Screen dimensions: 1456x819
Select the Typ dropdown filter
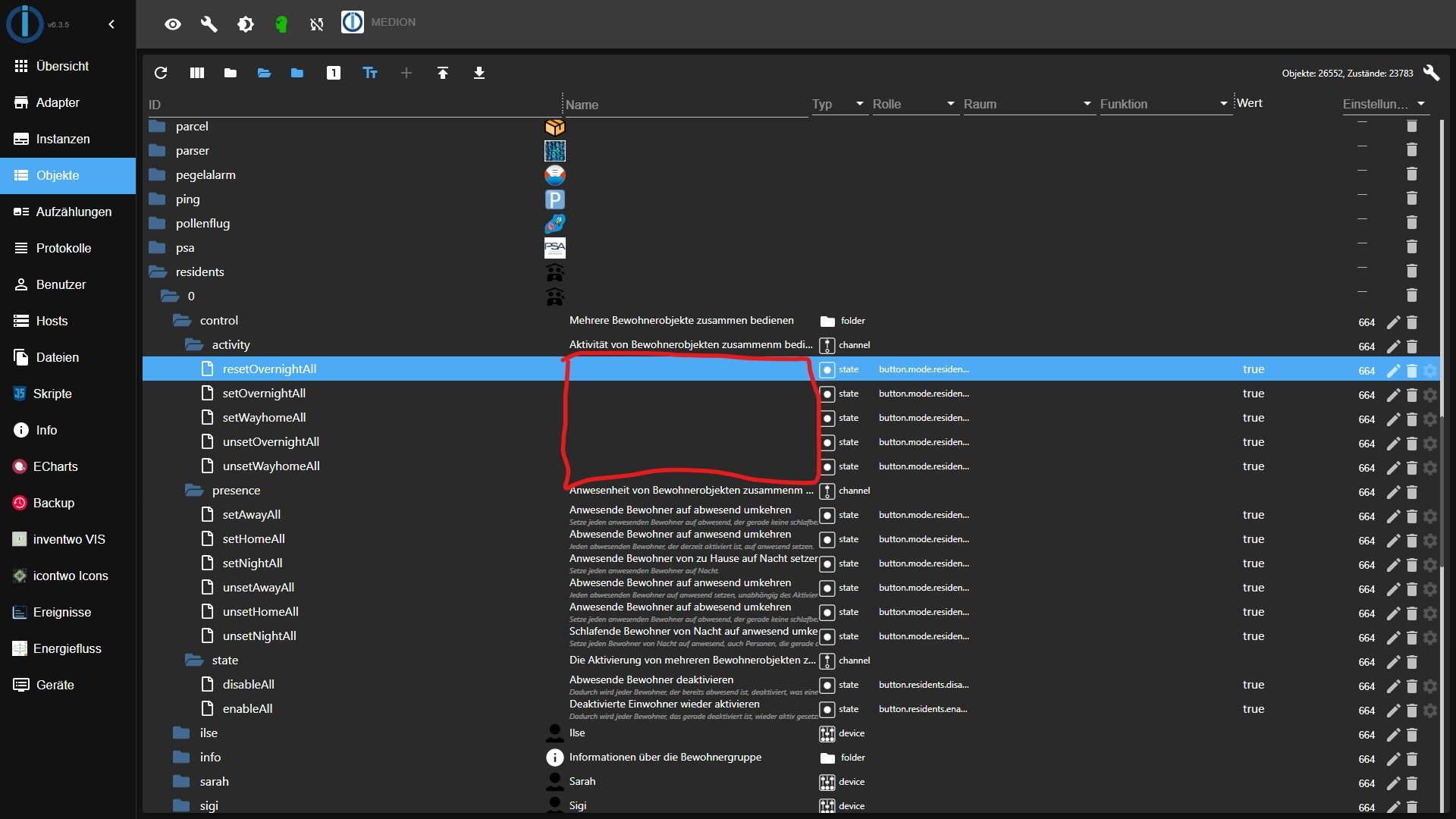(857, 104)
